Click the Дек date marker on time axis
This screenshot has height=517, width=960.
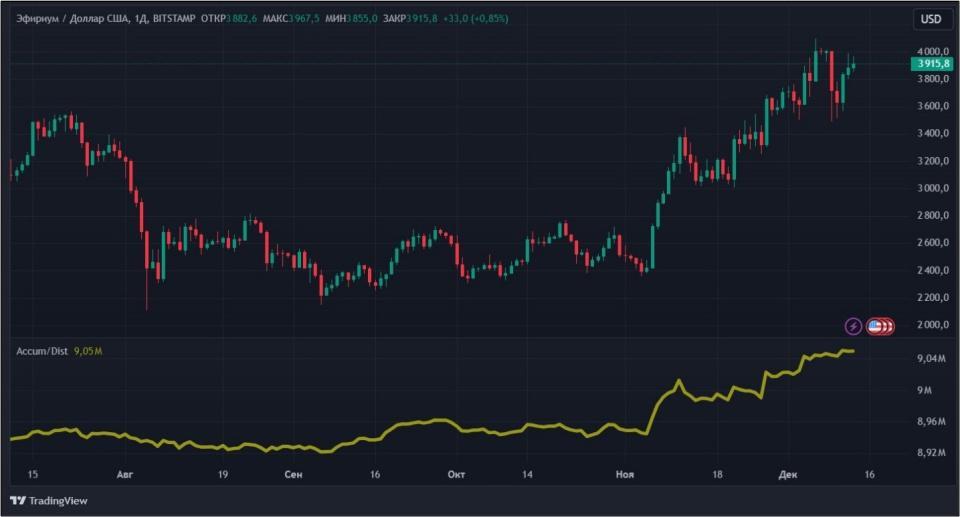coord(788,474)
